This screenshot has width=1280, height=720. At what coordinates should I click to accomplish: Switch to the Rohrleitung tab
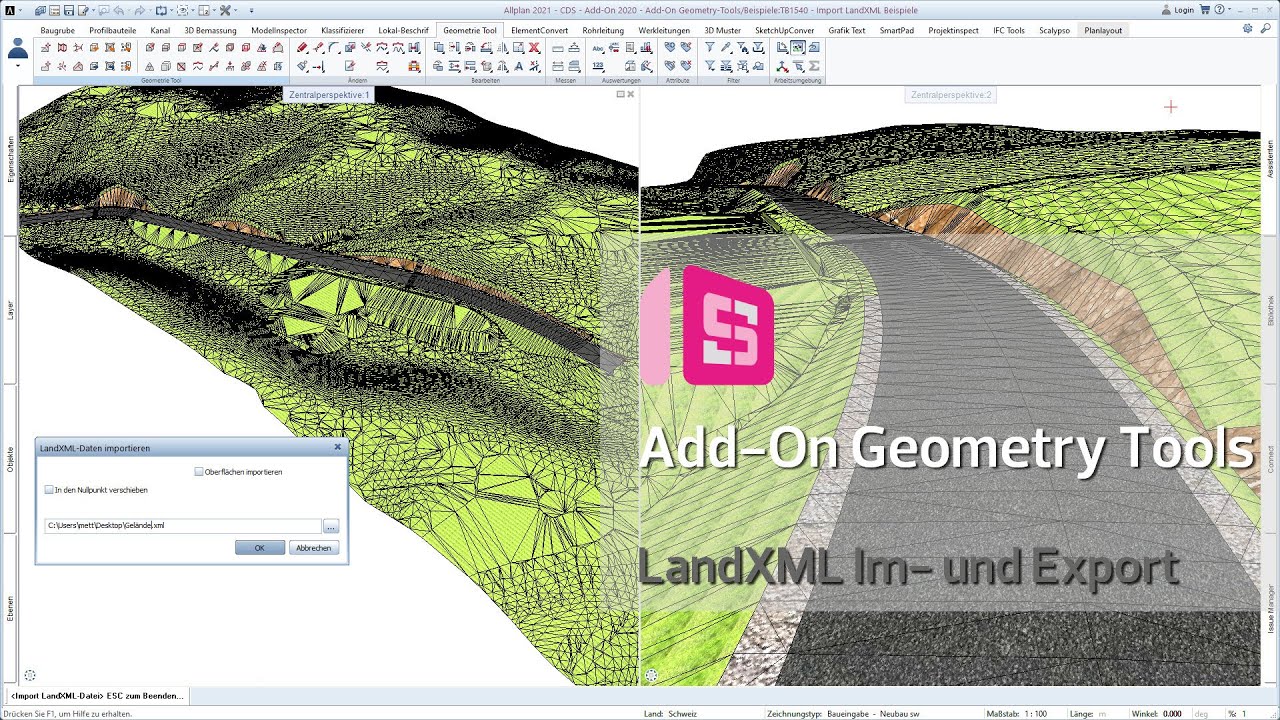(x=603, y=30)
